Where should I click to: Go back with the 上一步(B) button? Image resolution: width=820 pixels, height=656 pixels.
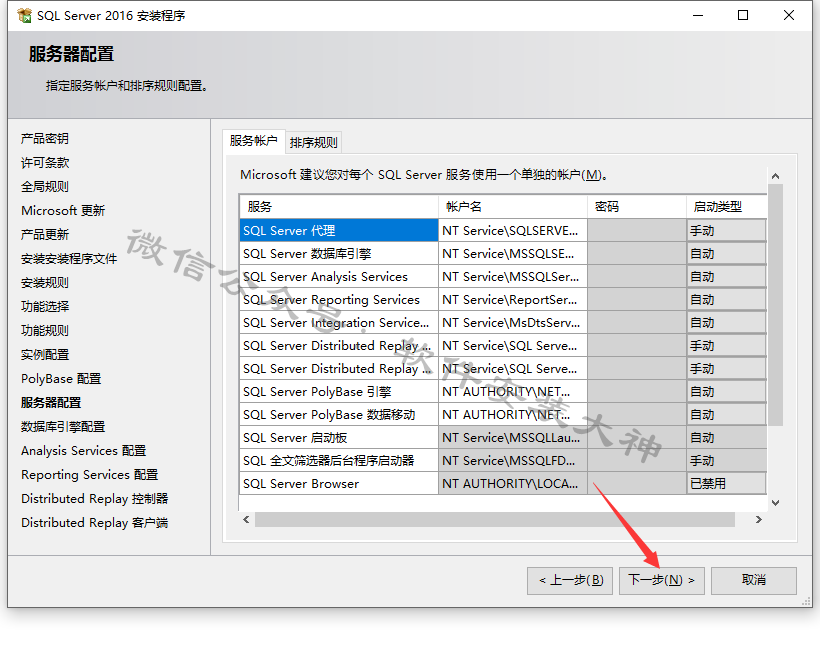[x=570, y=580]
